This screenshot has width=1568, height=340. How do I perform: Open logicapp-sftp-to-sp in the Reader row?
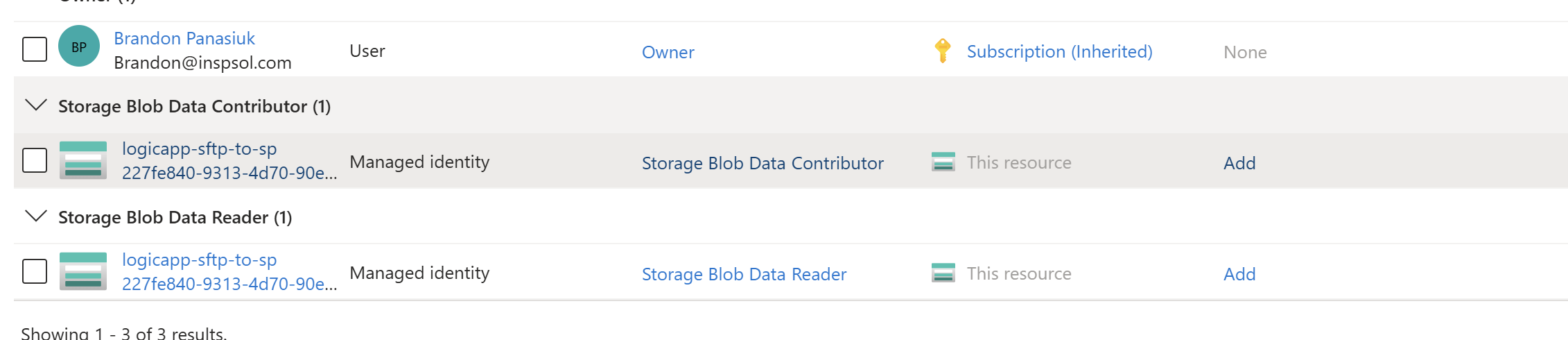coord(200,260)
